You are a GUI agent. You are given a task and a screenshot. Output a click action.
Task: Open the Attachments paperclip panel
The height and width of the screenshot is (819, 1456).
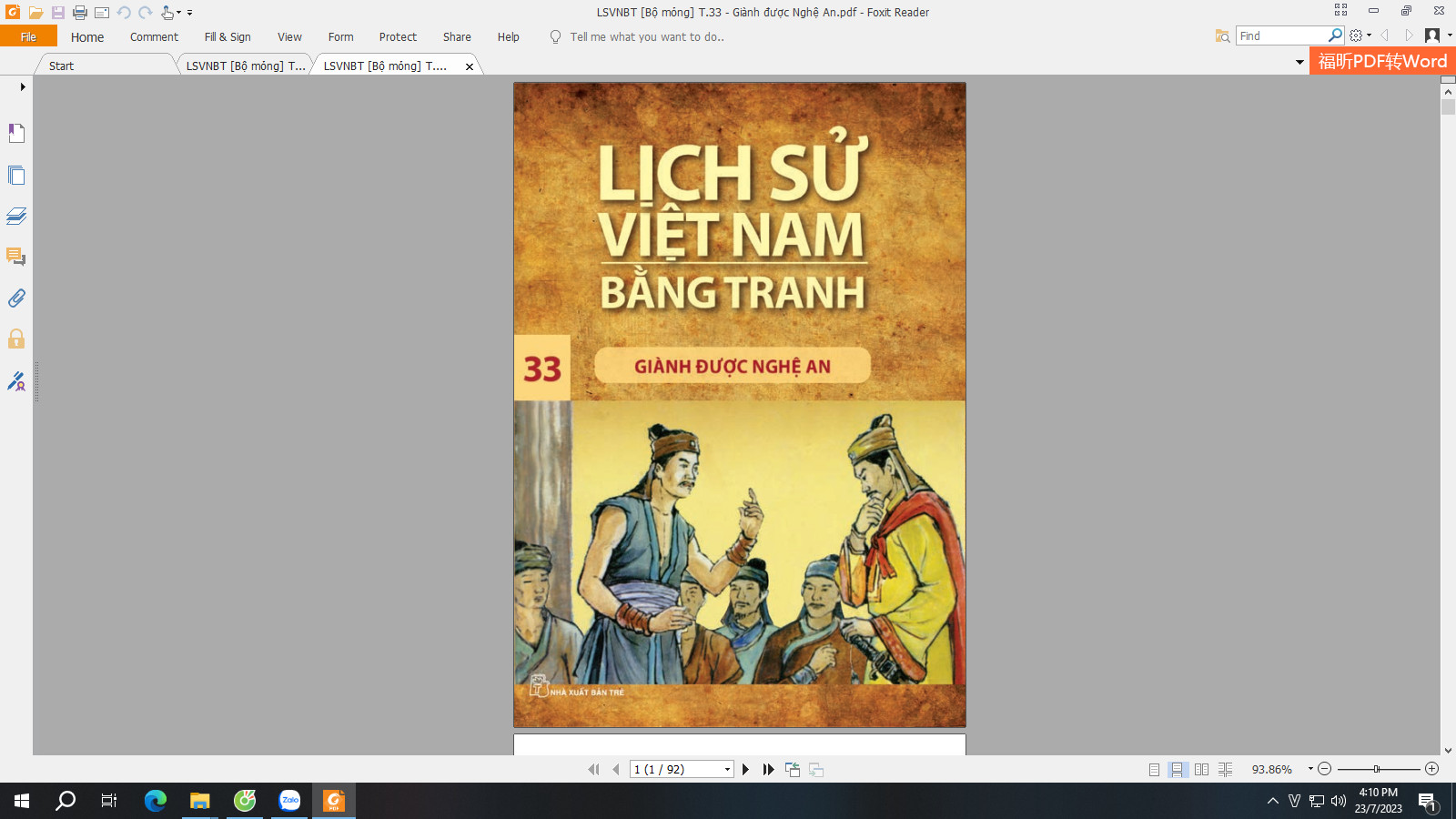(x=16, y=298)
